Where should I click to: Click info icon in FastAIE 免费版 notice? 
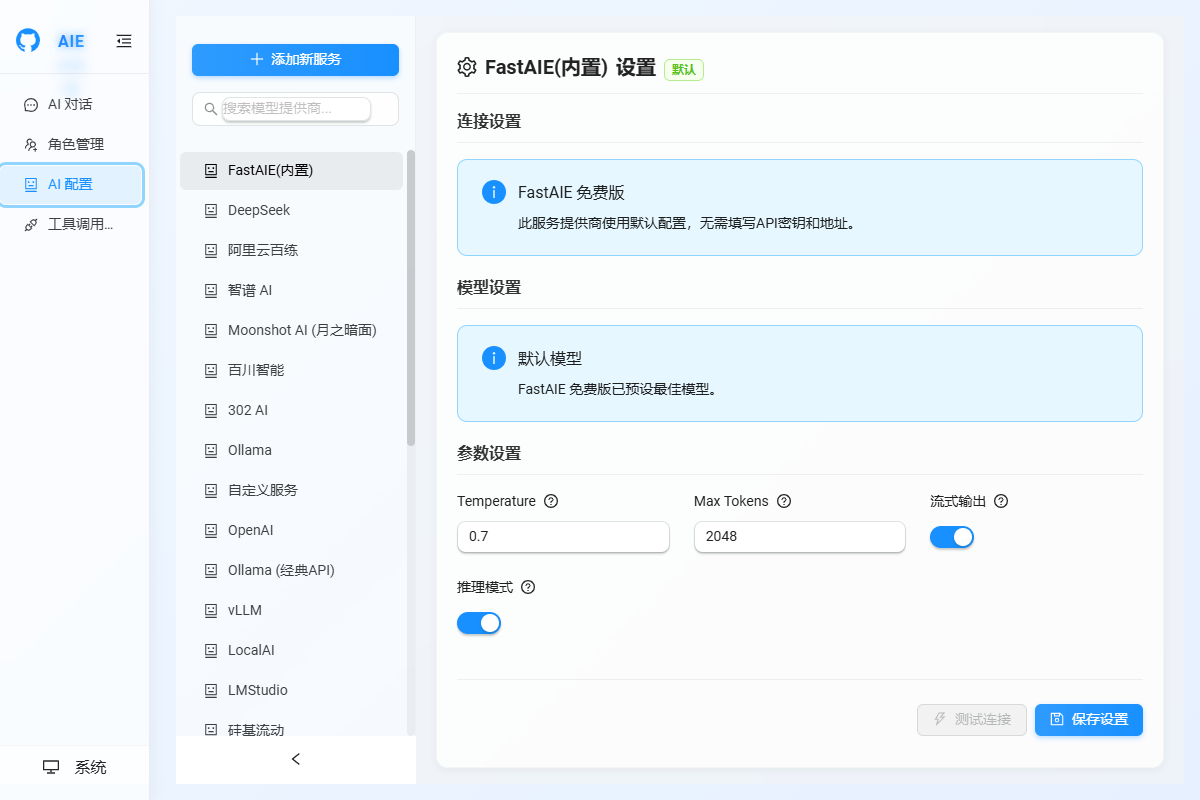point(493,192)
